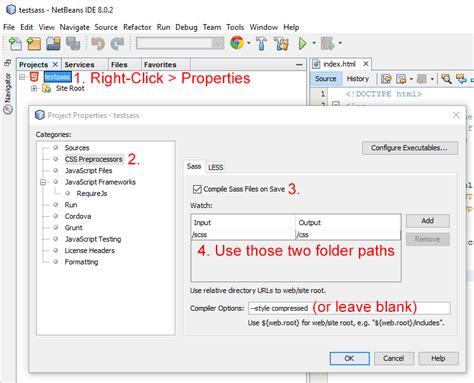Viewport: 474px width, 383px height.
Task: Select the License Headers category
Action: pyautogui.click(x=90, y=251)
